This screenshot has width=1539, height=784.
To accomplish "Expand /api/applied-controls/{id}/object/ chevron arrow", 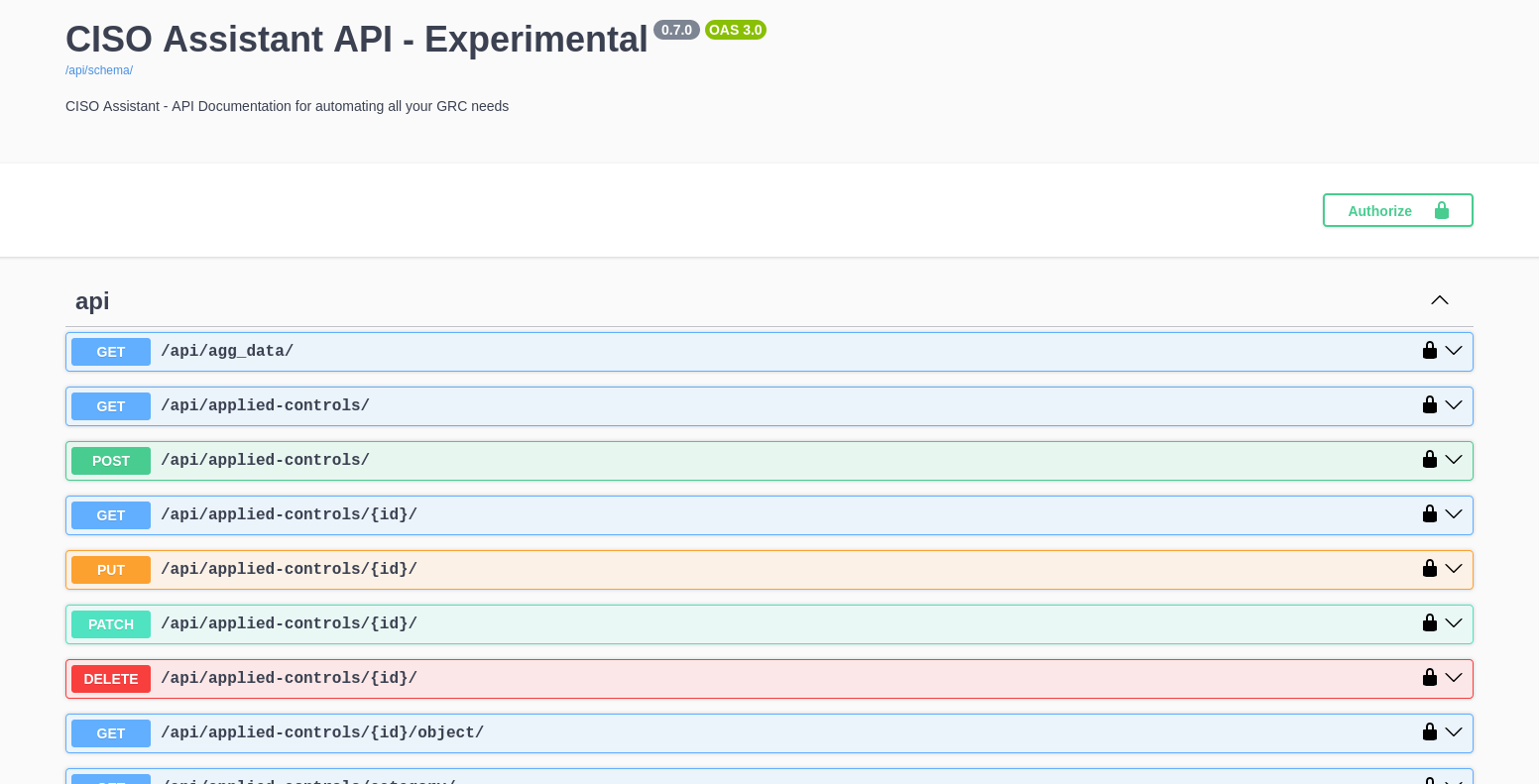I will pos(1454,732).
